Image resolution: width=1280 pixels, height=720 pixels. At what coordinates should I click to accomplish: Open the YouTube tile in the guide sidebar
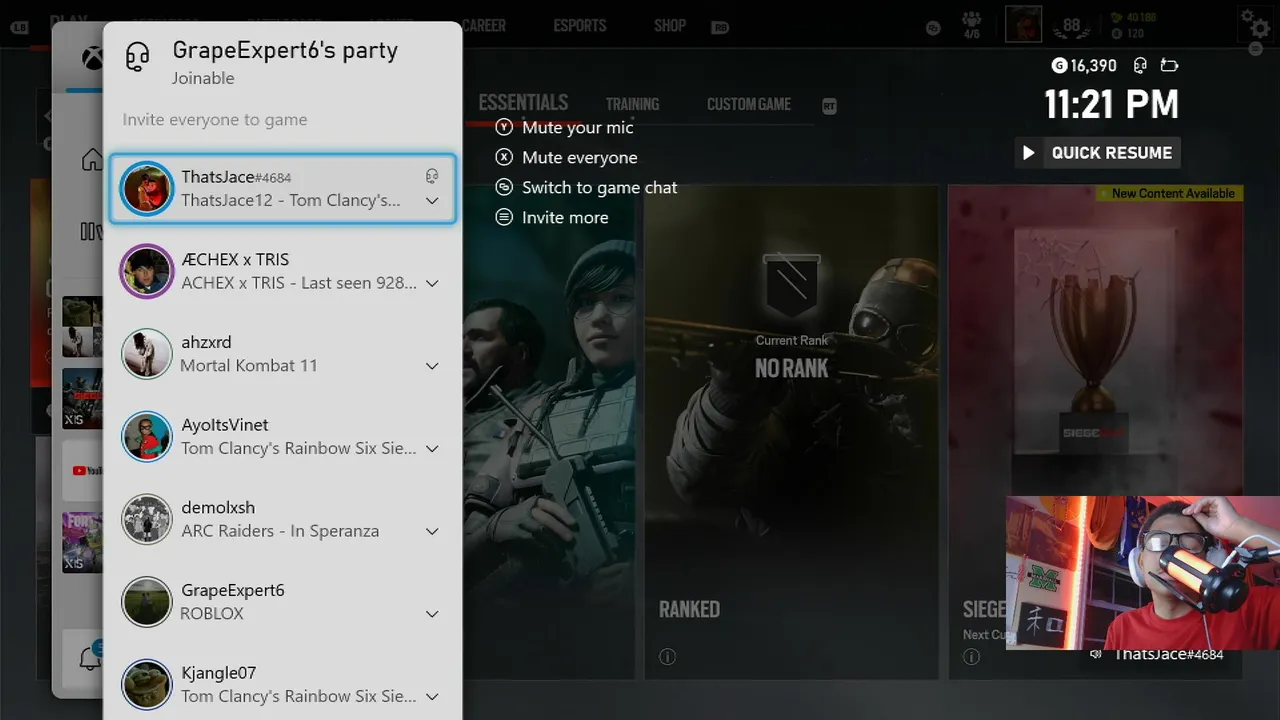(83, 470)
